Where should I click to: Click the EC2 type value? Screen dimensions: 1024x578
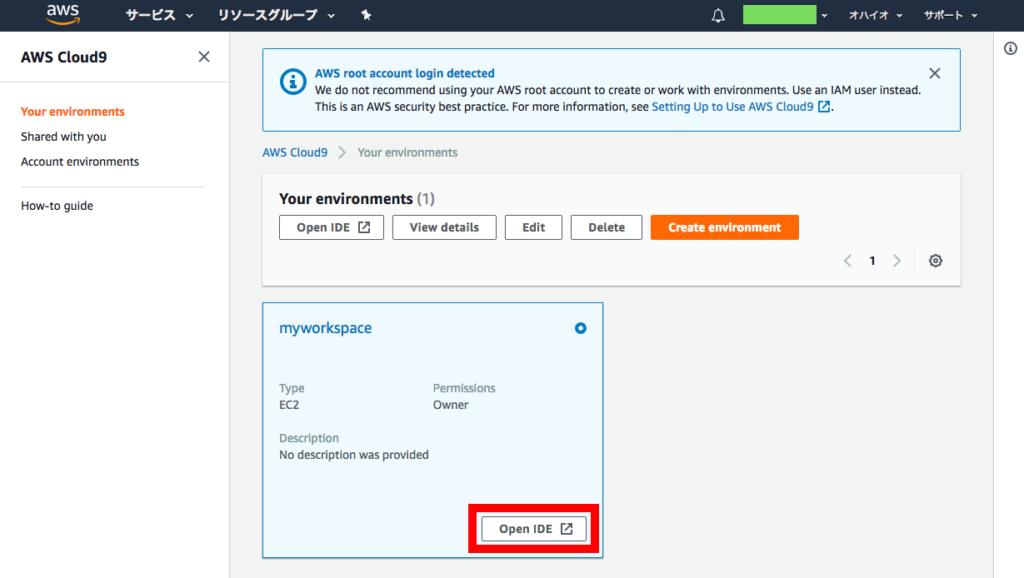pos(289,405)
